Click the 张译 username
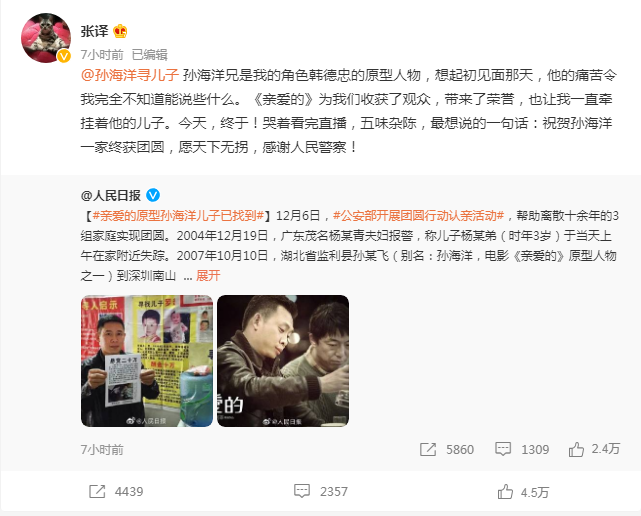The height and width of the screenshot is (516, 641). (94, 31)
